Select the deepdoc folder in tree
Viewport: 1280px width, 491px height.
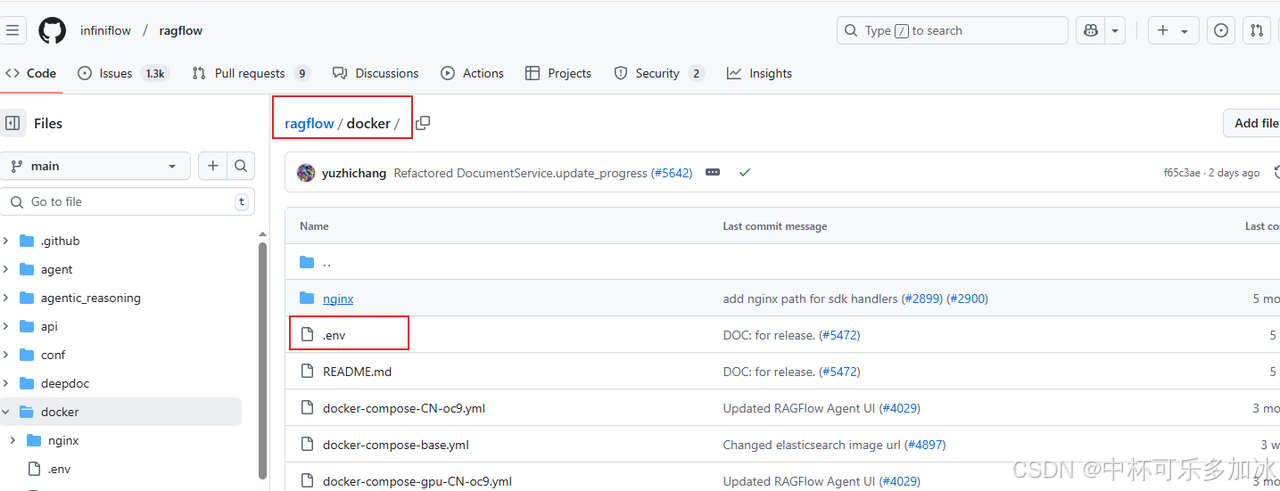(65, 383)
